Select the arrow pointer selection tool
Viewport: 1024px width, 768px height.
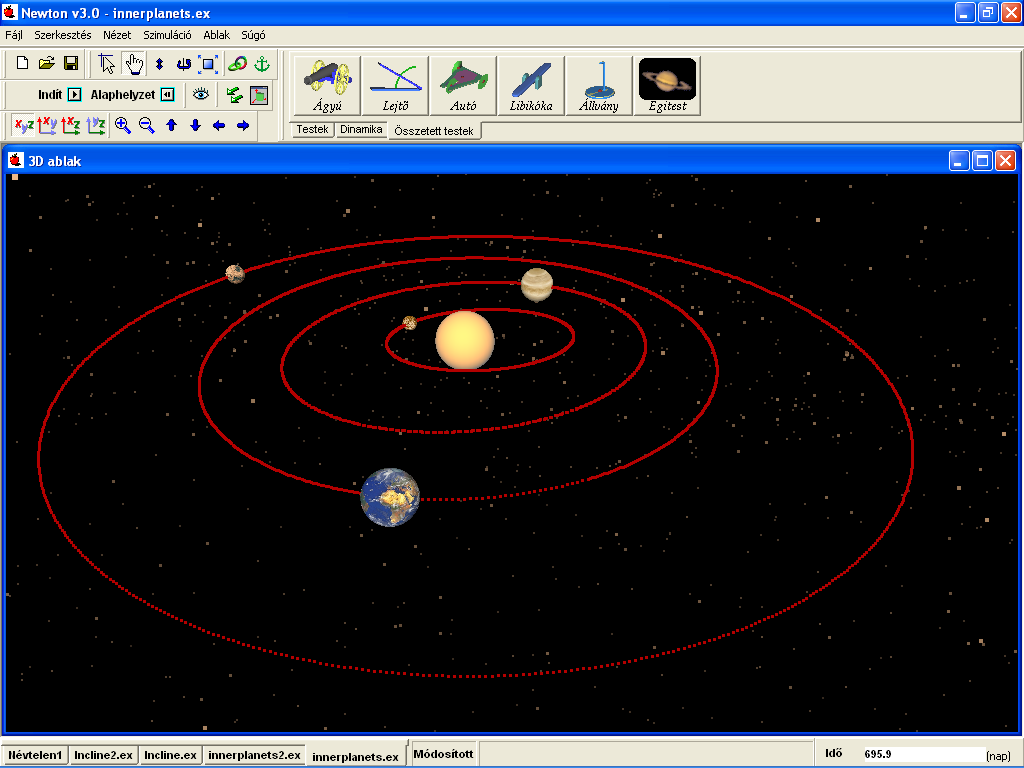coord(107,63)
